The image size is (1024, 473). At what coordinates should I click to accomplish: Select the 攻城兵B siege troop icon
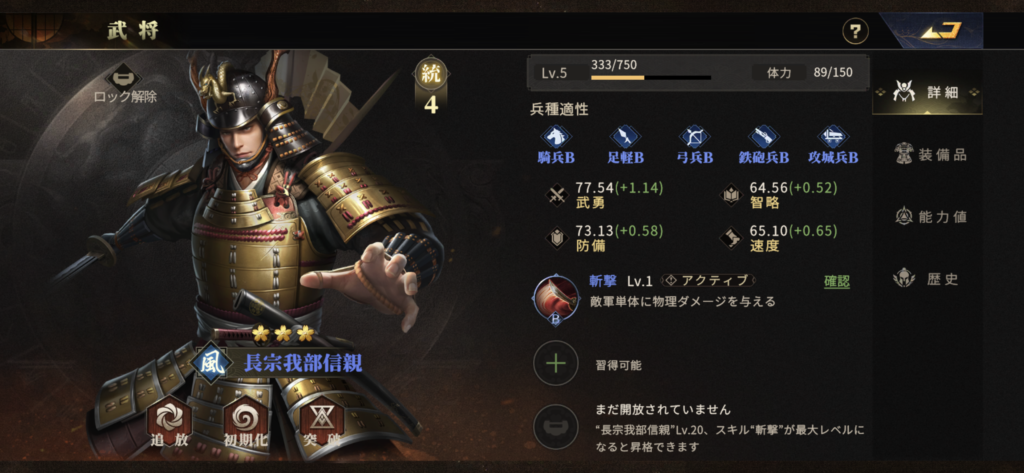[833, 144]
